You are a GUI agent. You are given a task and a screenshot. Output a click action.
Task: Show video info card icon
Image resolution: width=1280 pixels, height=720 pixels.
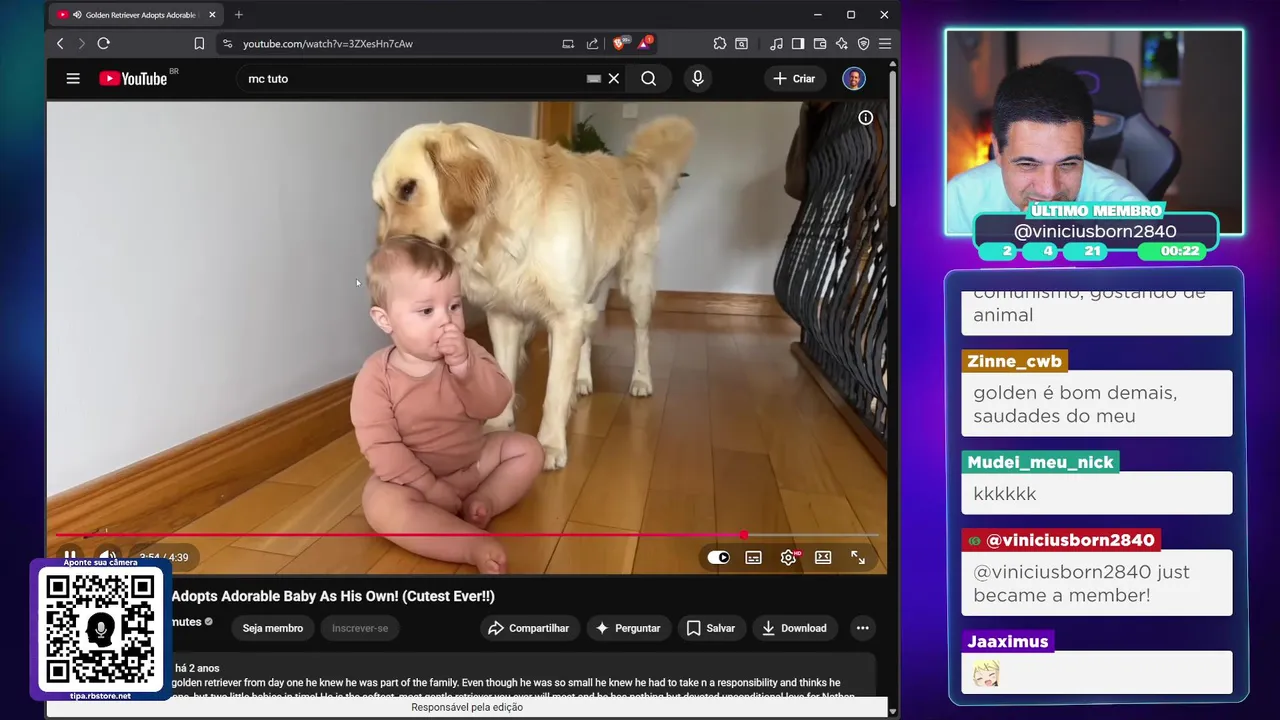click(866, 118)
